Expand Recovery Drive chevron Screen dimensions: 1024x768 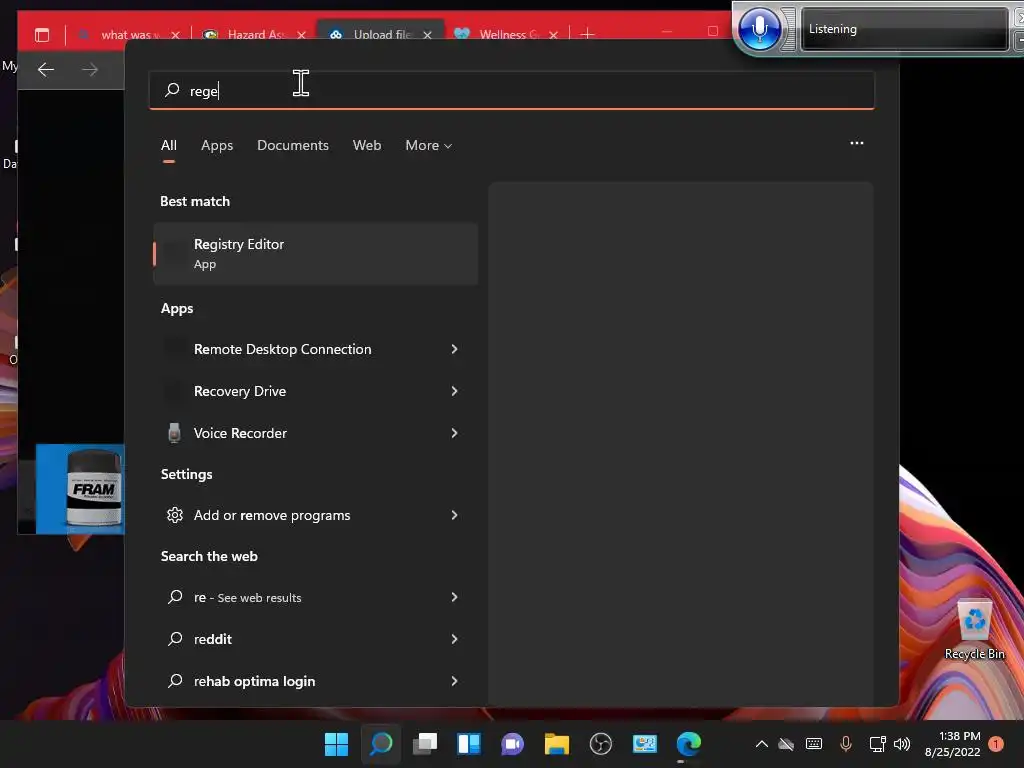[455, 391]
